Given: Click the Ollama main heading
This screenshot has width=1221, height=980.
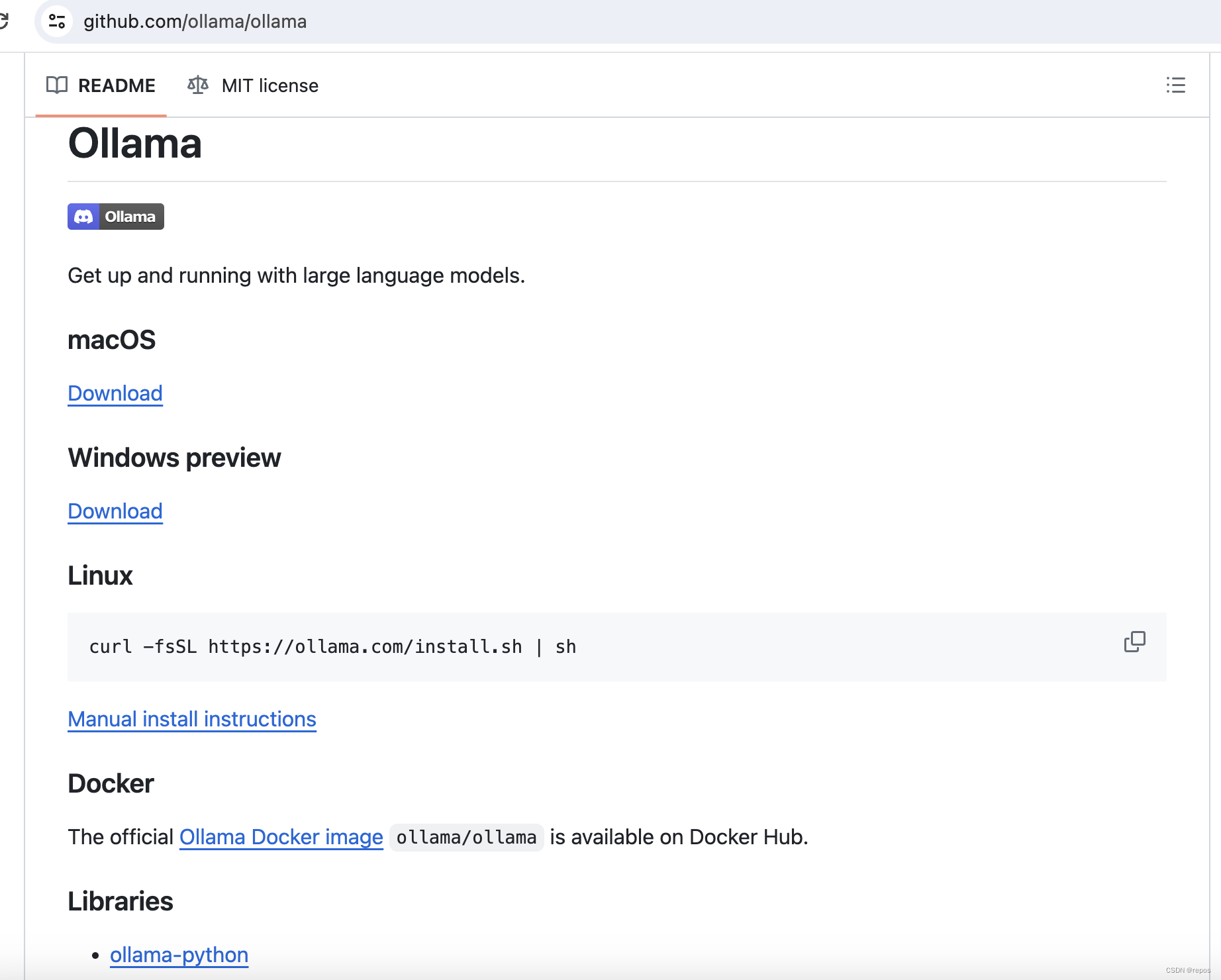Looking at the screenshot, I should (134, 144).
